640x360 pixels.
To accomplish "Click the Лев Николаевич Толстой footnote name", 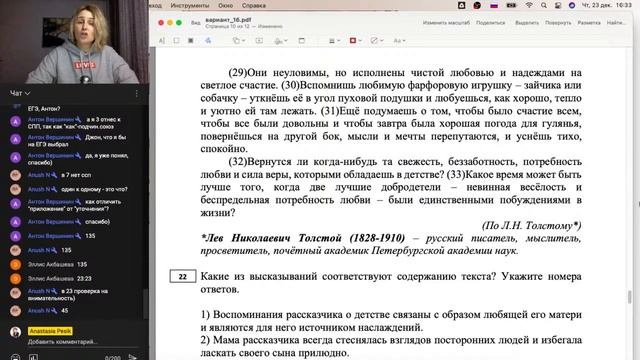I will pyautogui.click(x=303, y=238).
